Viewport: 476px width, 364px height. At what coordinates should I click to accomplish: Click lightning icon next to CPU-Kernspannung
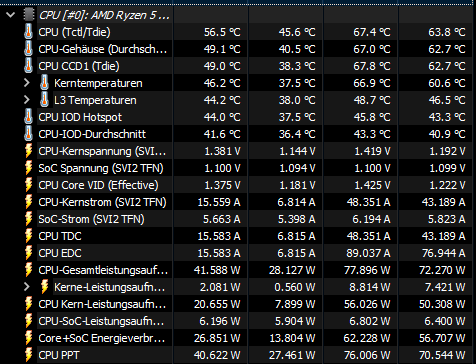tap(29, 151)
